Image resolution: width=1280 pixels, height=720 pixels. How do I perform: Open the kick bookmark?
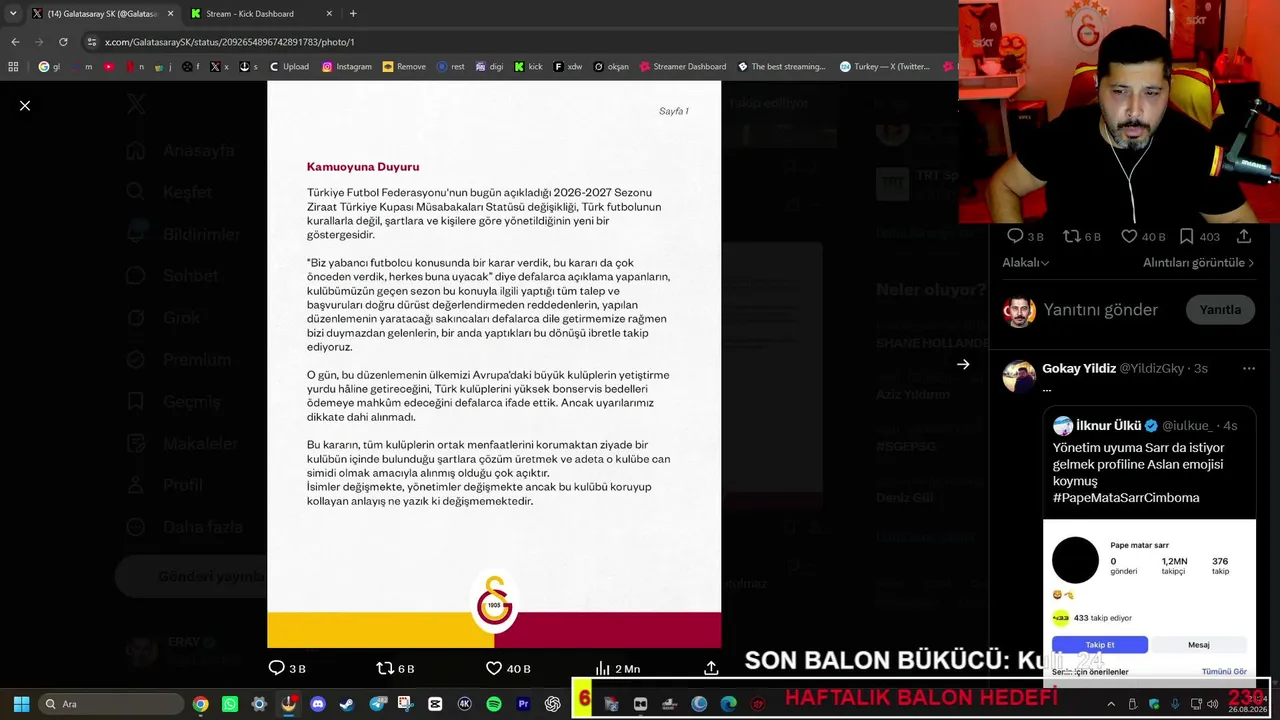pos(529,67)
